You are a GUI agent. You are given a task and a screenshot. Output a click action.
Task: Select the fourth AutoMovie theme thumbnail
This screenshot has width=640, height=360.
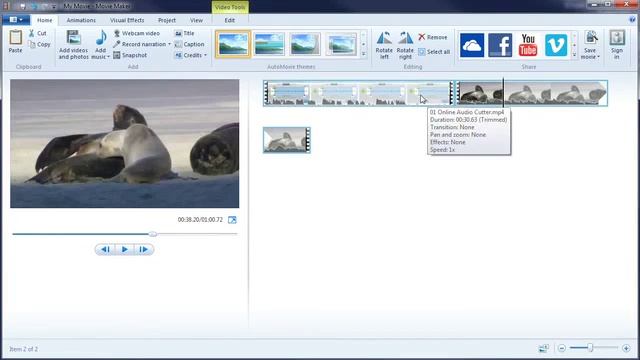pos(341,44)
